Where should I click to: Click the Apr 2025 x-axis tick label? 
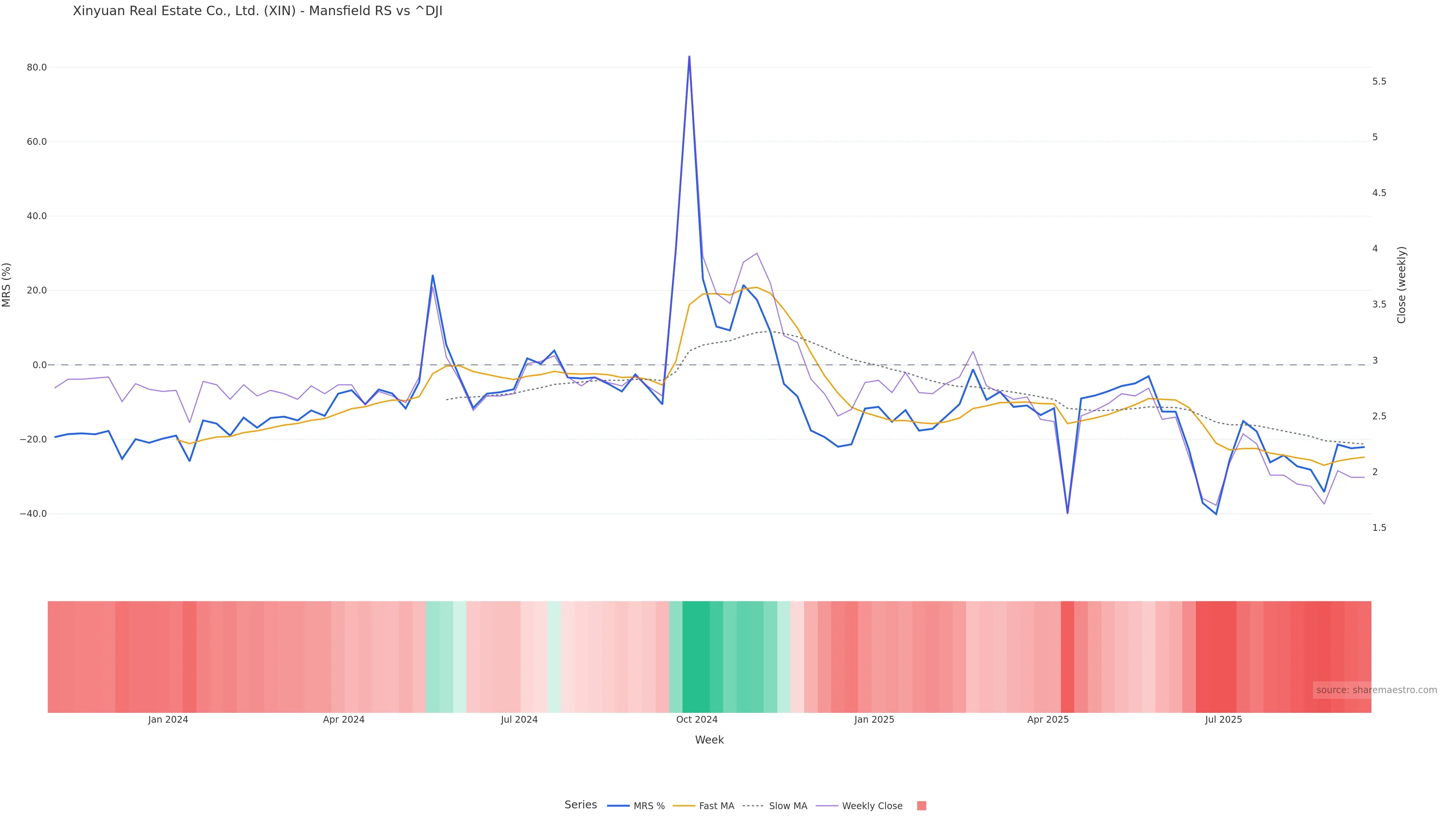(x=1048, y=720)
